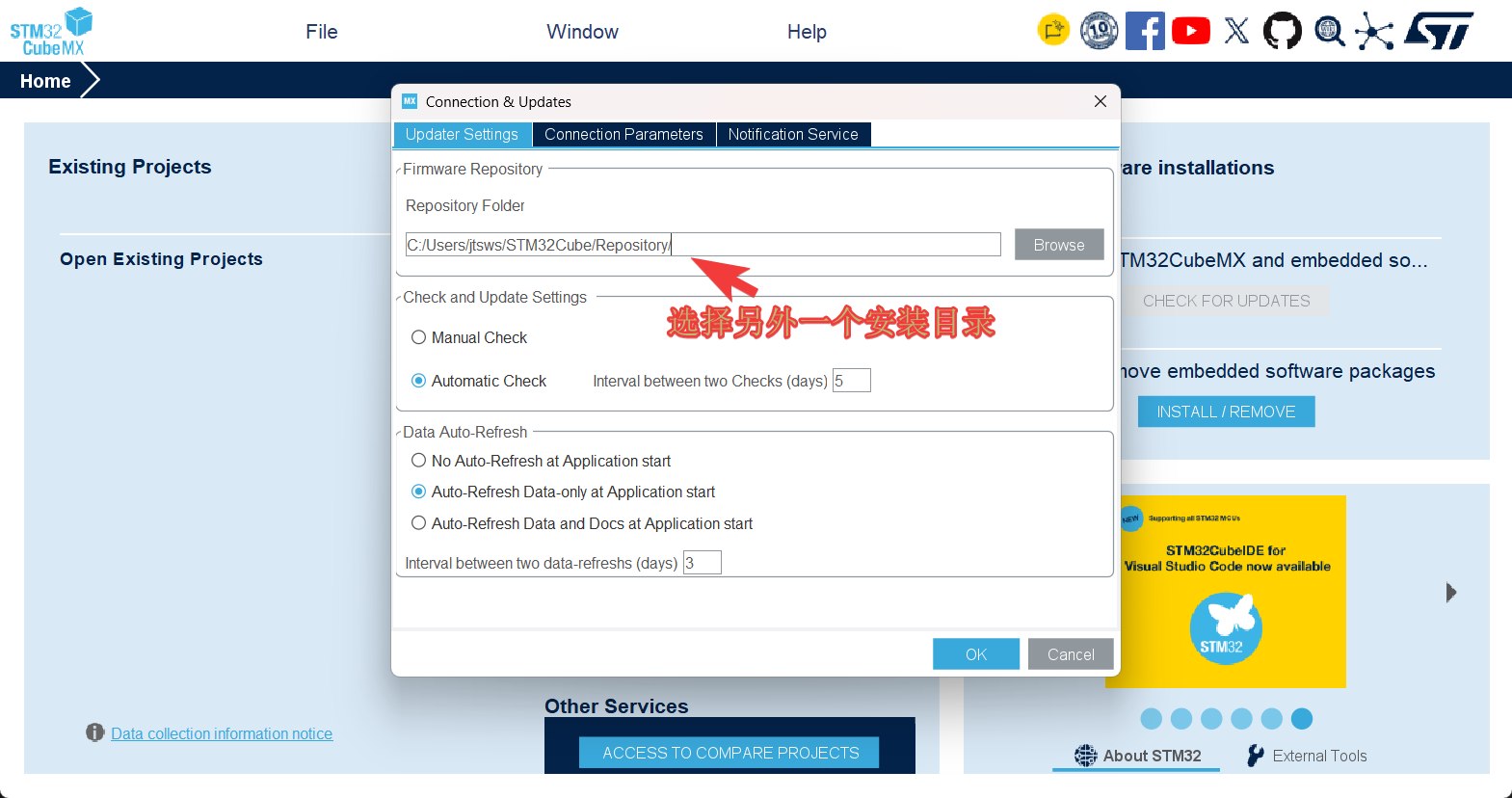Click the Other Services heading
Viewport: 1512px width, 798px height.
pyautogui.click(x=617, y=706)
